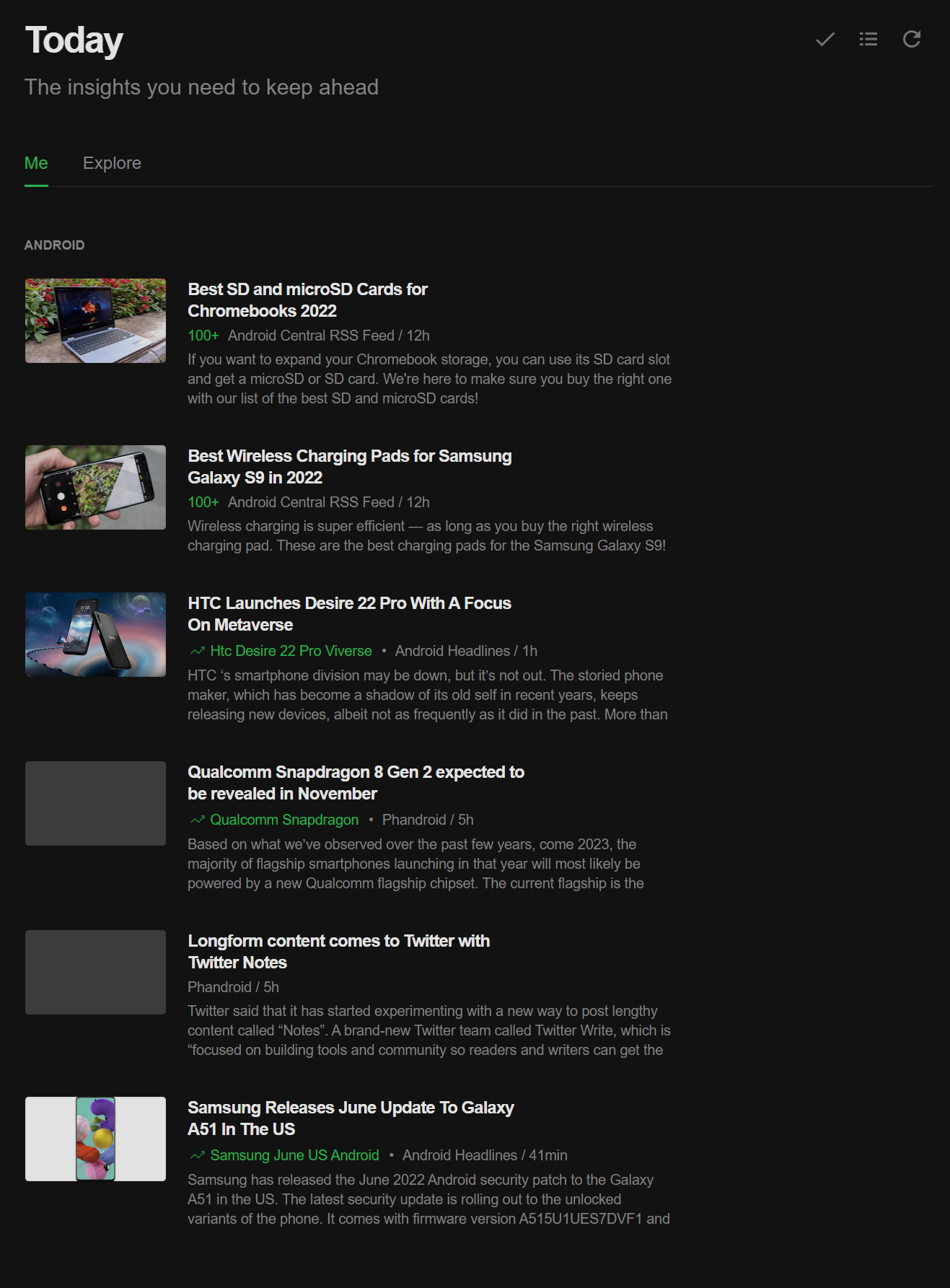Open article Best Wireless Charging Pads for Samsung Galaxy S9
Image resolution: width=950 pixels, height=1288 pixels.
[349, 467]
